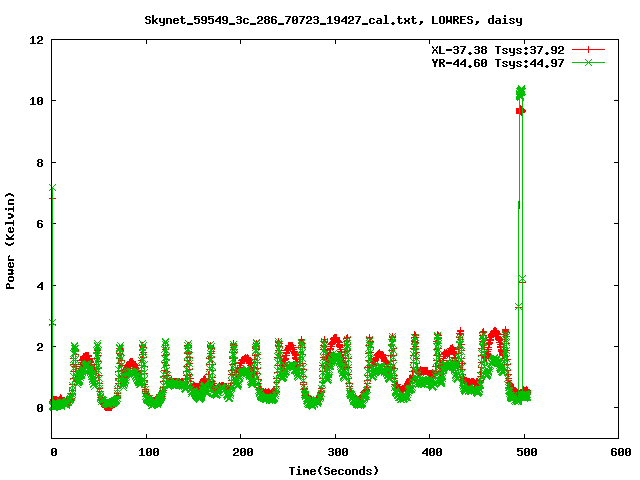The height and width of the screenshot is (480, 640).
Task: Click the XL-37.38 Tsys:37.92 legend label
Action: point(498,50)
